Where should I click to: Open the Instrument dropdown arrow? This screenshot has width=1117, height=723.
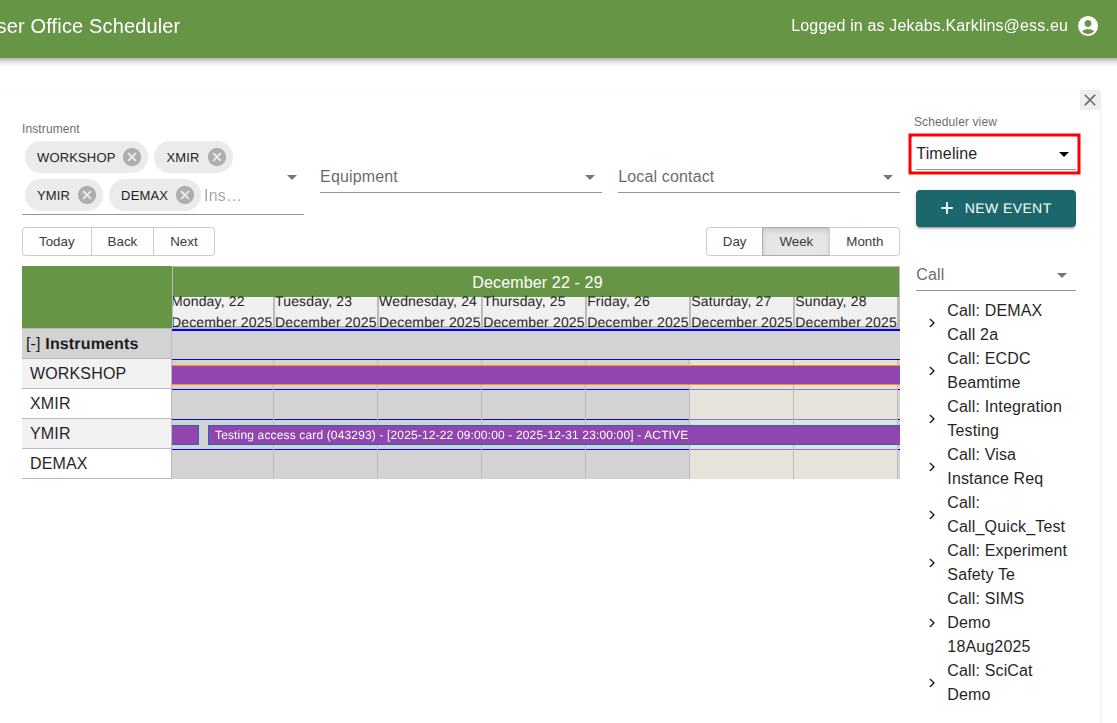point(291,175)
